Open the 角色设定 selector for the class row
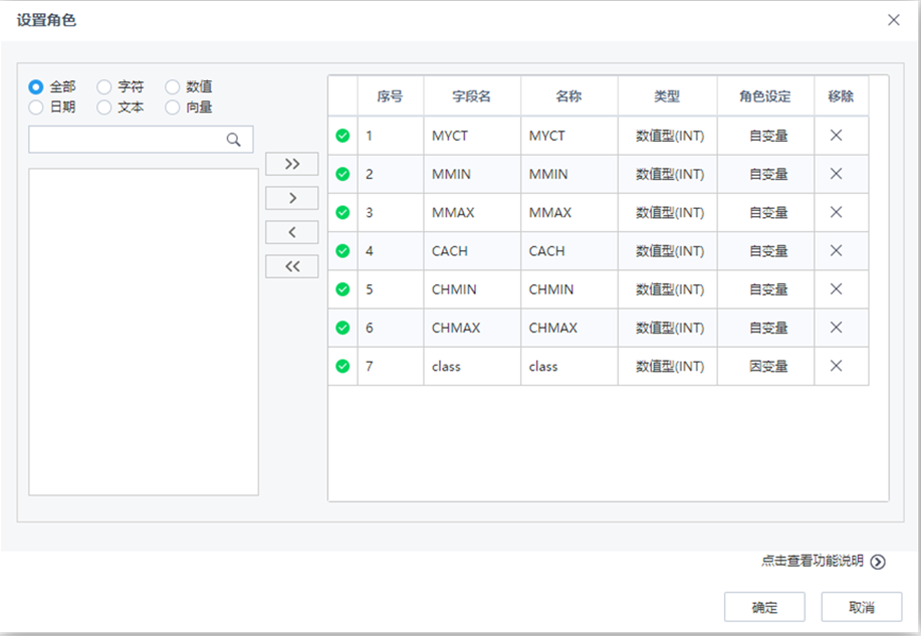921x636 pixels. [765, 366]
